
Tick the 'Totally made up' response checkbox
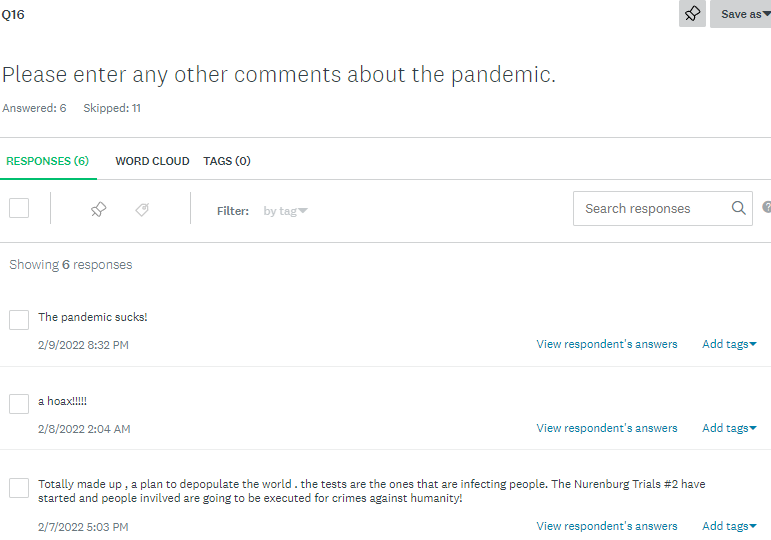coord(19,488)
